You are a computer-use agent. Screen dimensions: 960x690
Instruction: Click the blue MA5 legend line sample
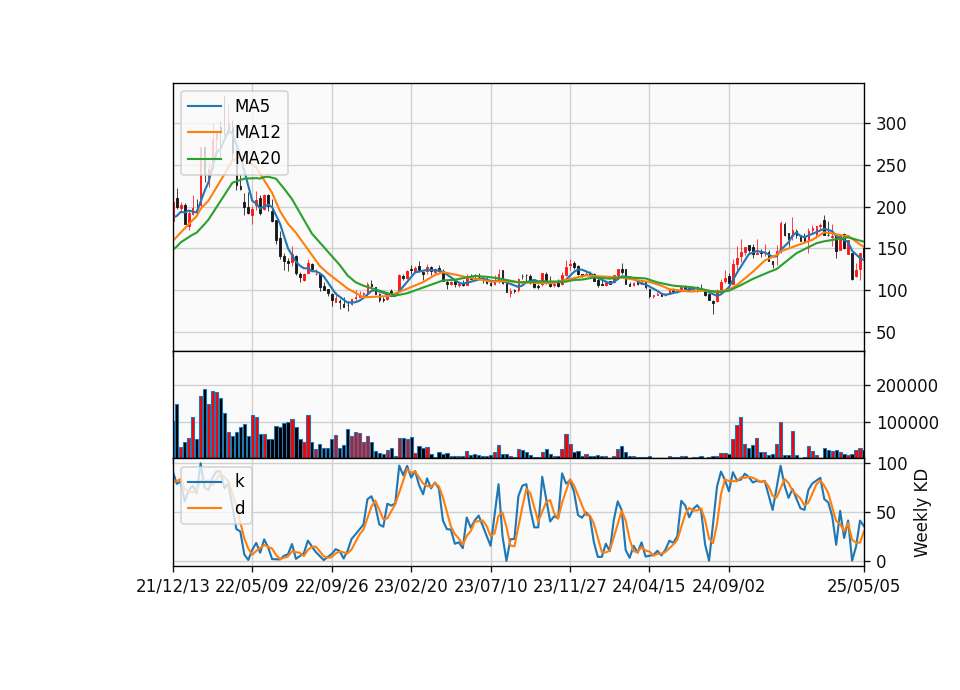(x=204, y=106)
